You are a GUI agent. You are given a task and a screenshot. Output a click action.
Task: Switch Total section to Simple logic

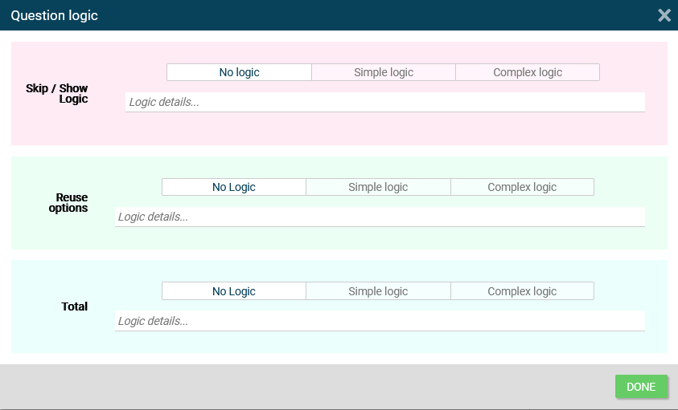(x=378, y=291)
